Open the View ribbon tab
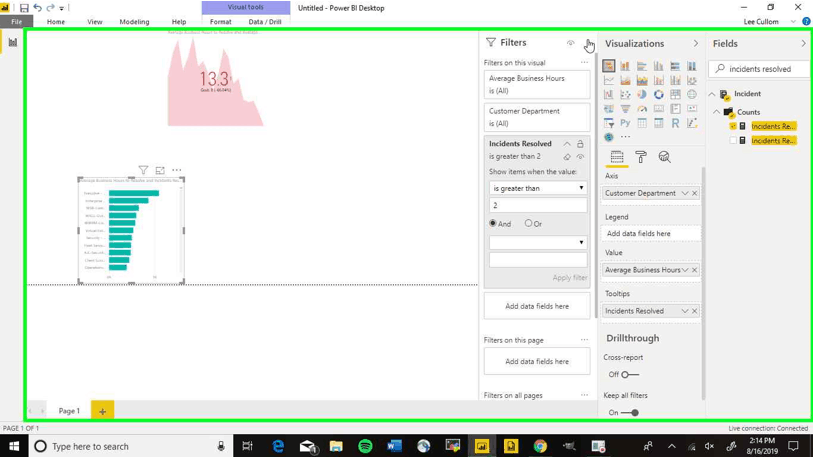 pos(95,22)
